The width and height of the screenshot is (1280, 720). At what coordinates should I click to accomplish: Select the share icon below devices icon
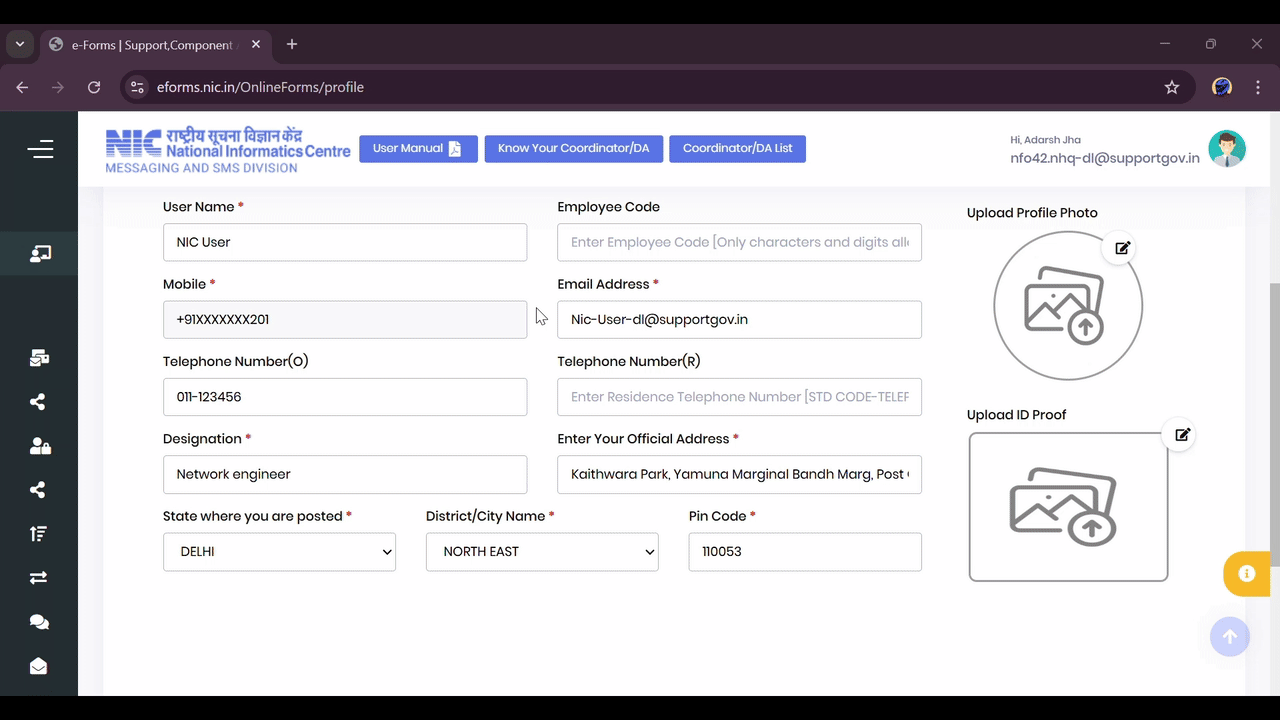(37, 401)
